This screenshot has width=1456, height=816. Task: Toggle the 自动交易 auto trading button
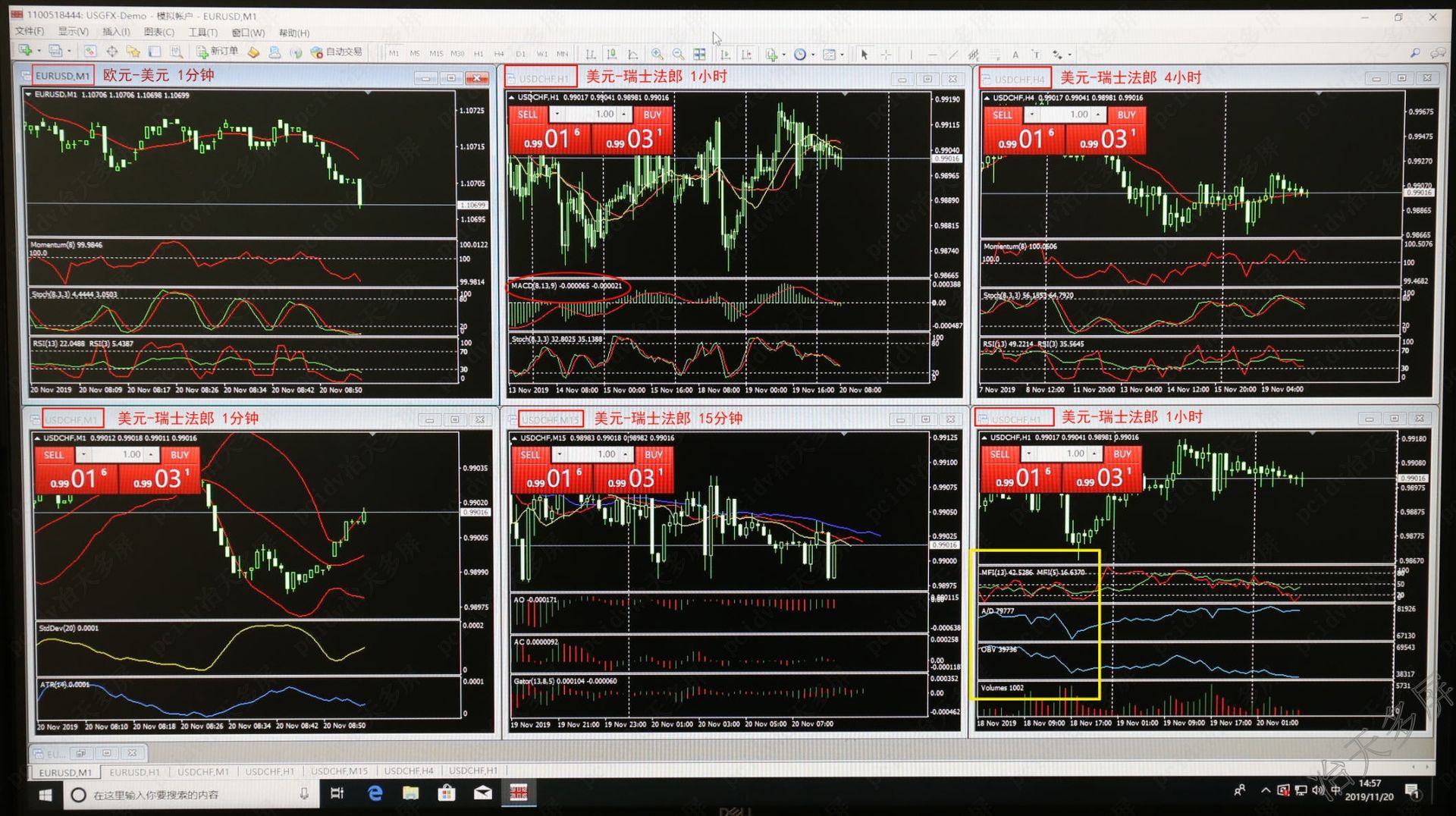click(x=337, y=52)
